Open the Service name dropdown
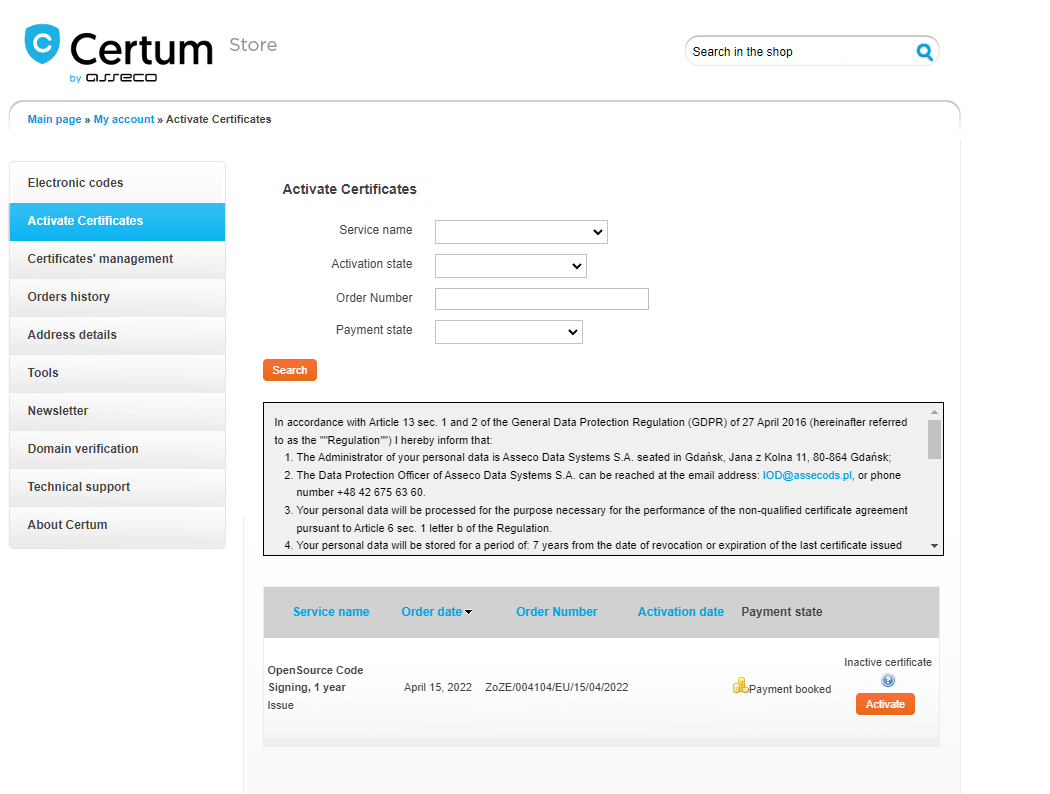This screenshot has width=1050, height=794. point(521,232)
